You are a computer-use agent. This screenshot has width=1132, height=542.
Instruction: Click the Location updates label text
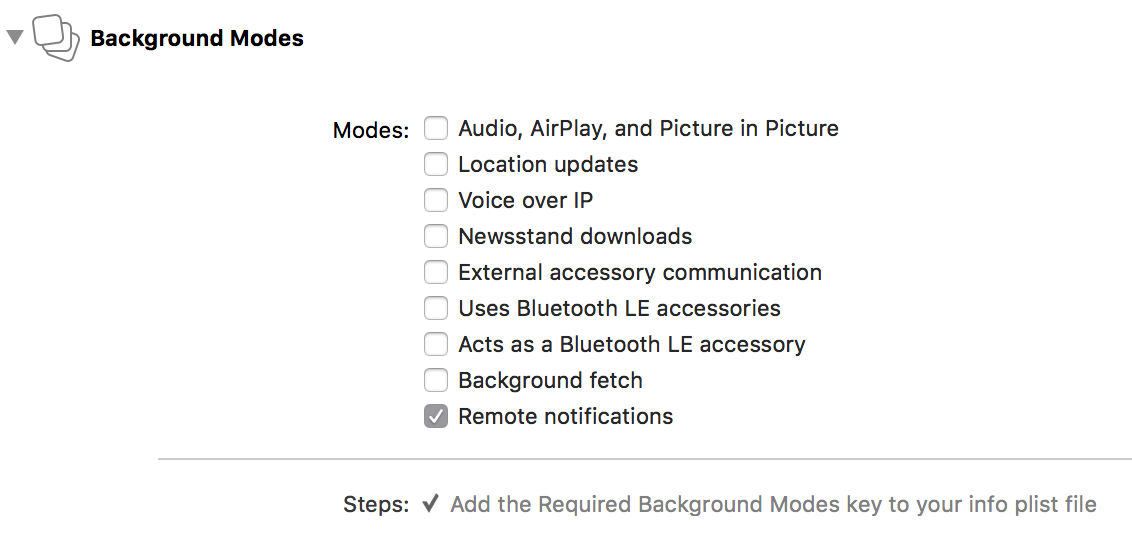coord(548,165)
